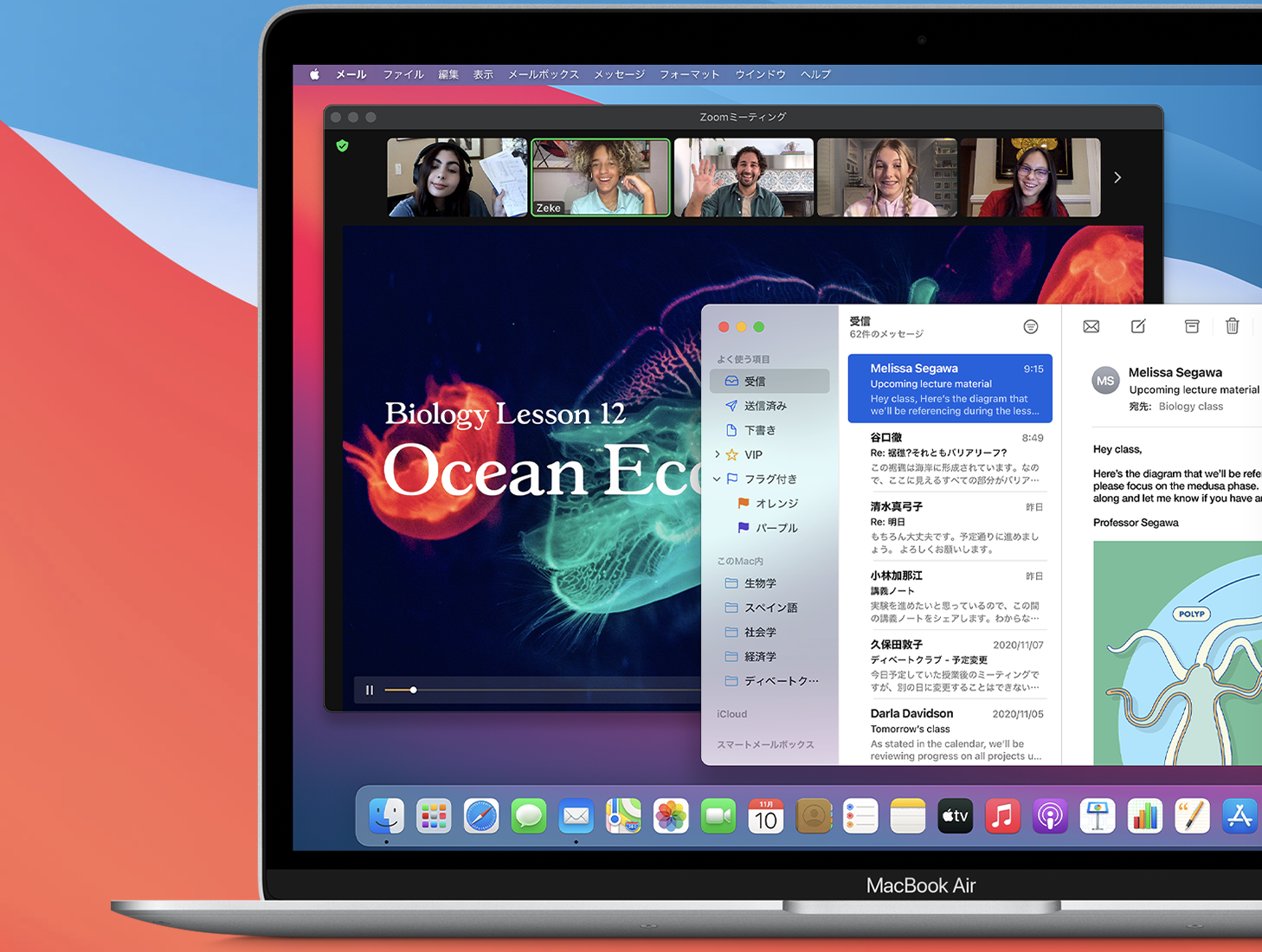Open 久保田敦子's ディベートクラブ message

[x=950, y=666]
